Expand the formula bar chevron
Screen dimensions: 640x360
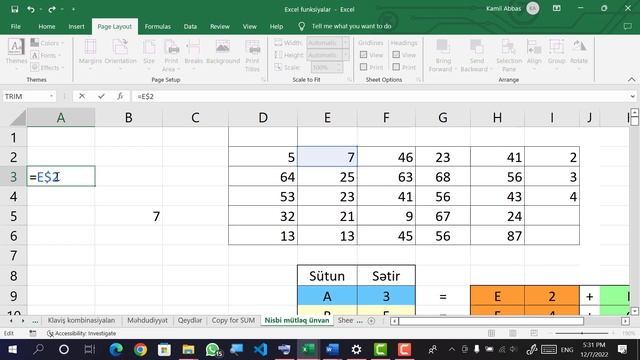click(632, 96)
